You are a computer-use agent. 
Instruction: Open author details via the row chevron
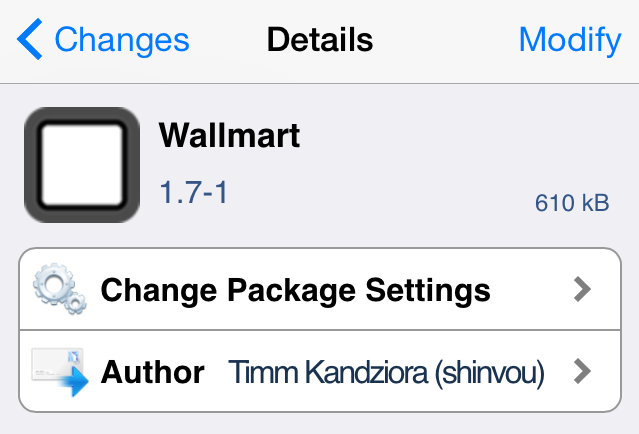[583, 373]
